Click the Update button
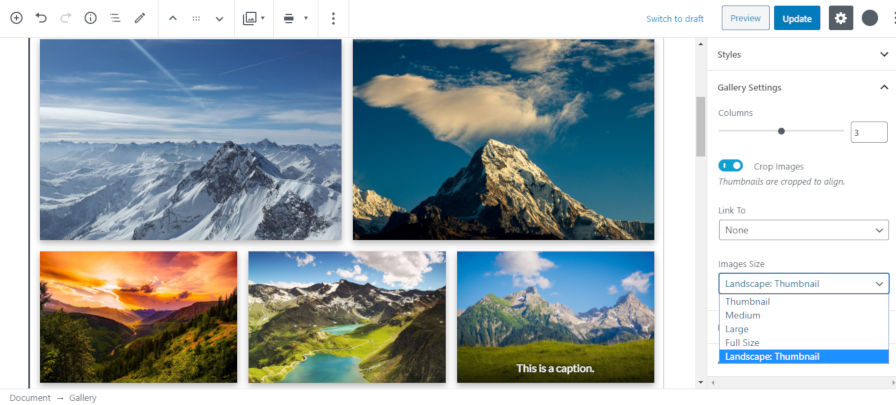The height and width of the screenshot is (405, 896). tap(797, 18)
